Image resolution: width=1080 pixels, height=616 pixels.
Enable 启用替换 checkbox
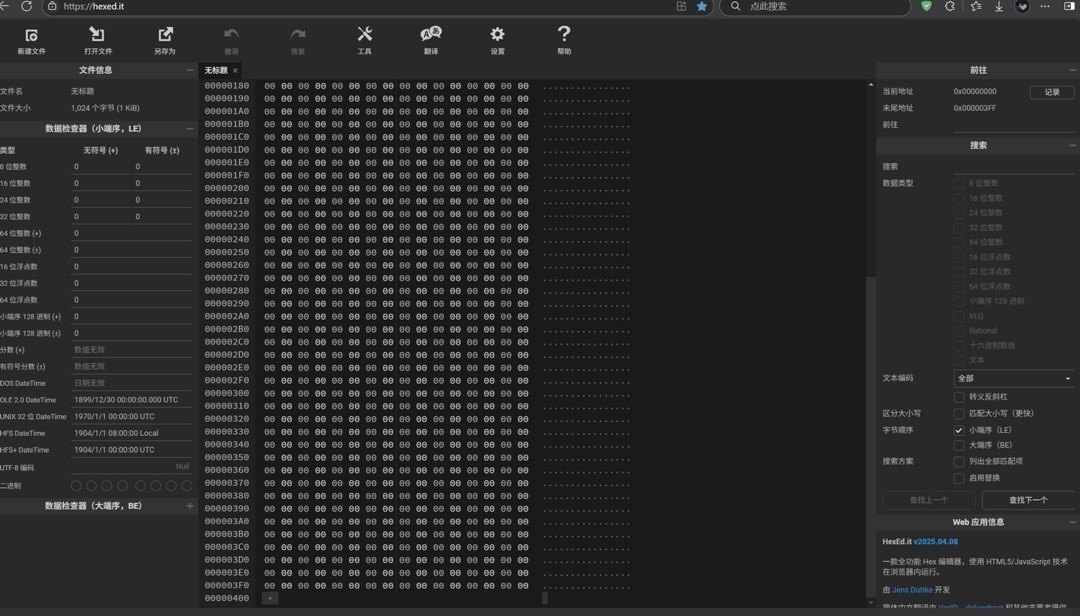(x=959, y=478)
